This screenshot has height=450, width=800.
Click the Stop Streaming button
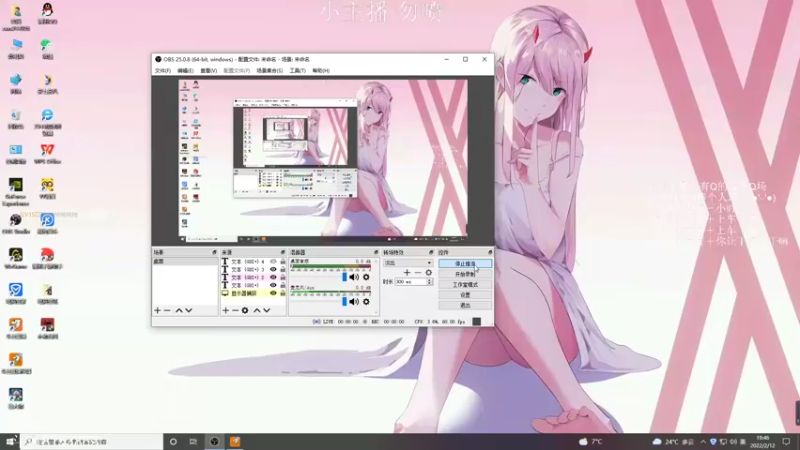tap(465, 264)
